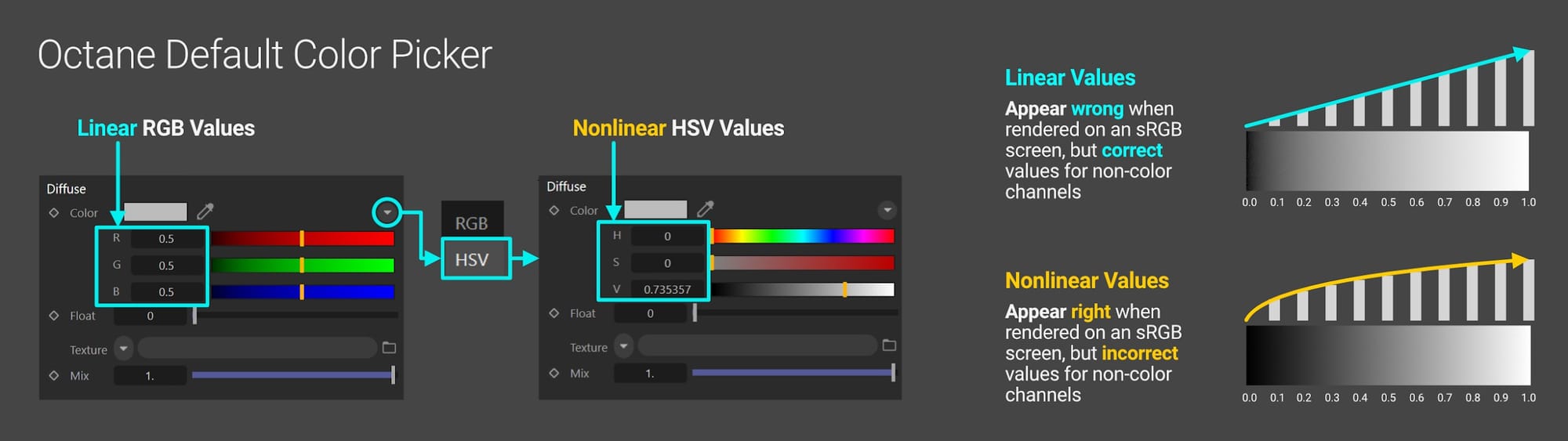Click Texture name field in RGB panel

point(258,348)
